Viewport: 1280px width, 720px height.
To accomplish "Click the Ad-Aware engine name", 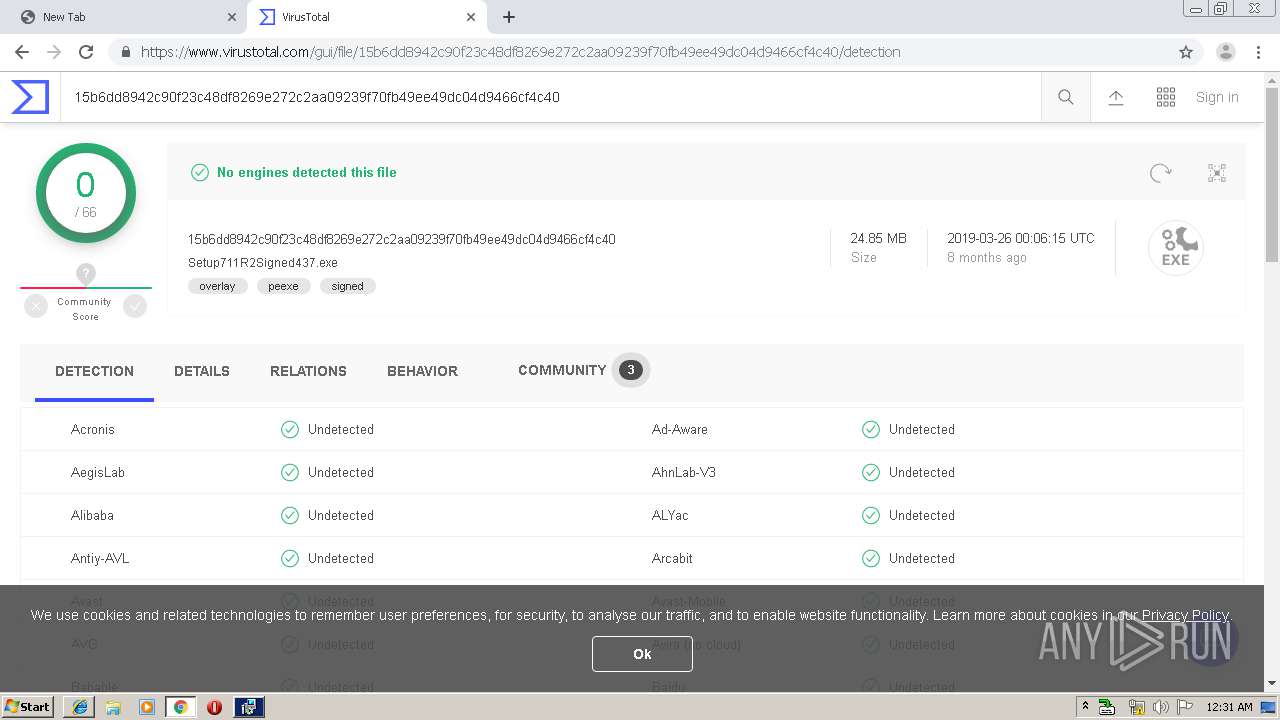I will (x=680, y=429).
